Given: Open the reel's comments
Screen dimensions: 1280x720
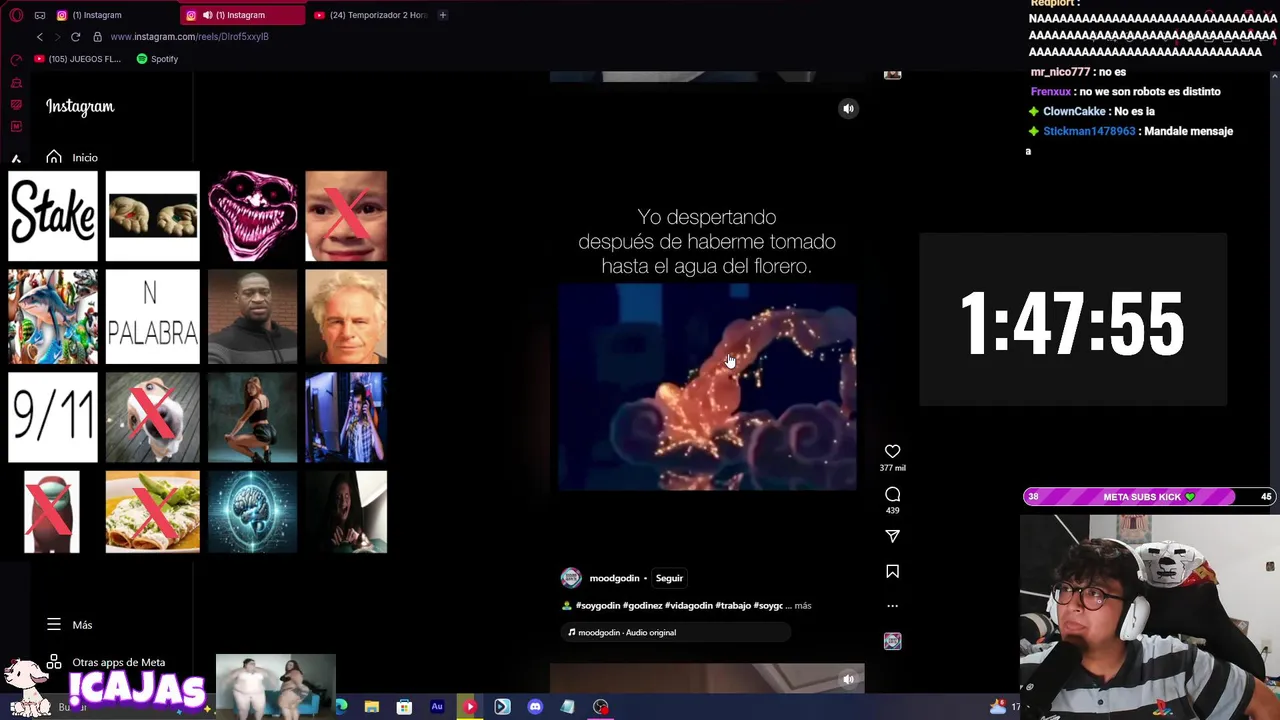Looking at the screenshot, I should tap(892, 494).
